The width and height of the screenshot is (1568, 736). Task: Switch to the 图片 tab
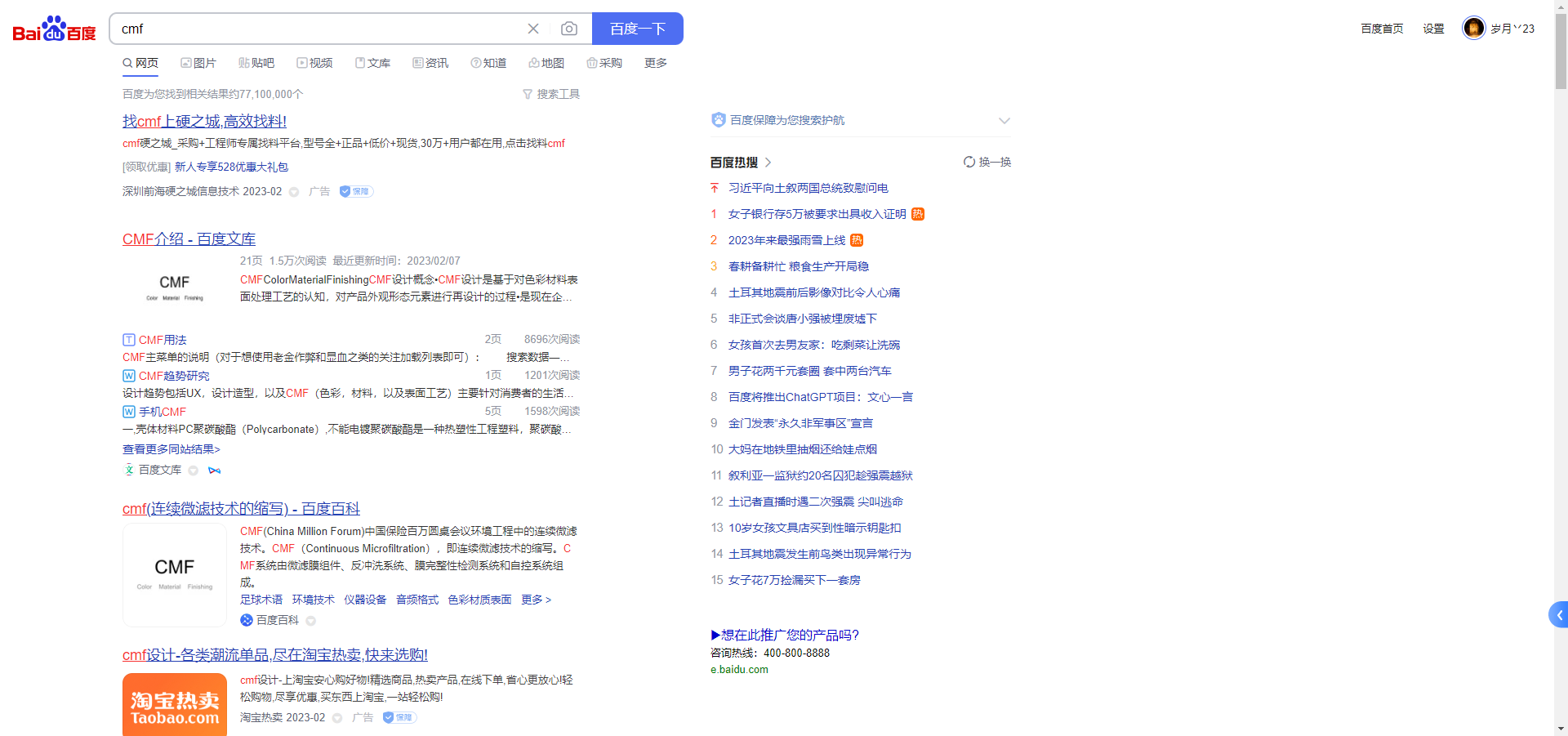point(198,63)
